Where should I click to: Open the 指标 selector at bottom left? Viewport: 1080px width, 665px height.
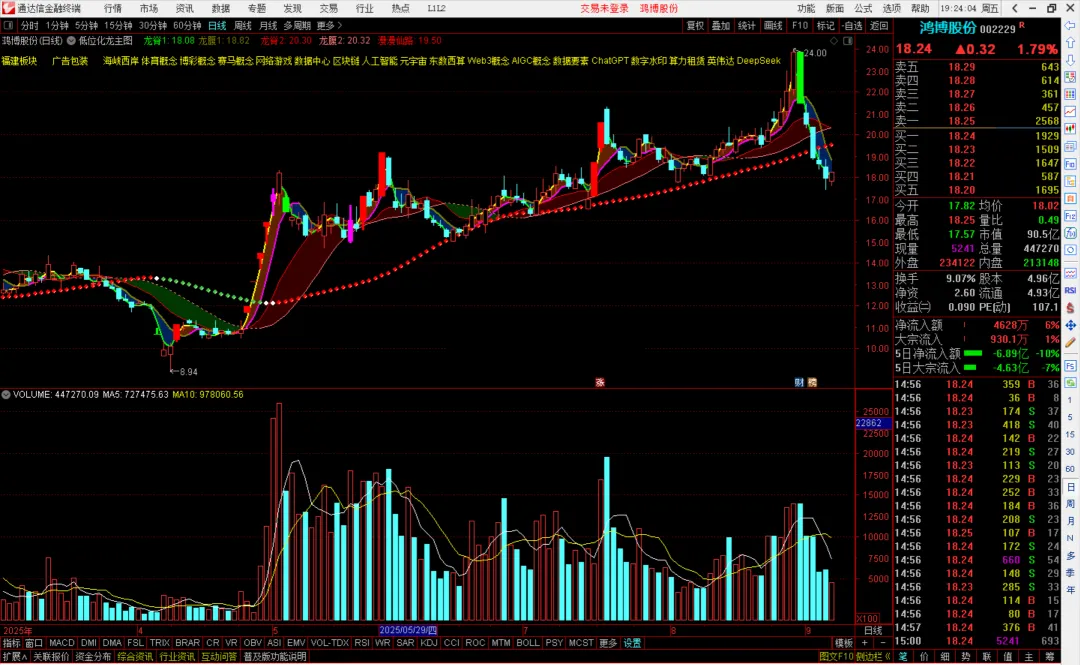[x=12, y=643]
